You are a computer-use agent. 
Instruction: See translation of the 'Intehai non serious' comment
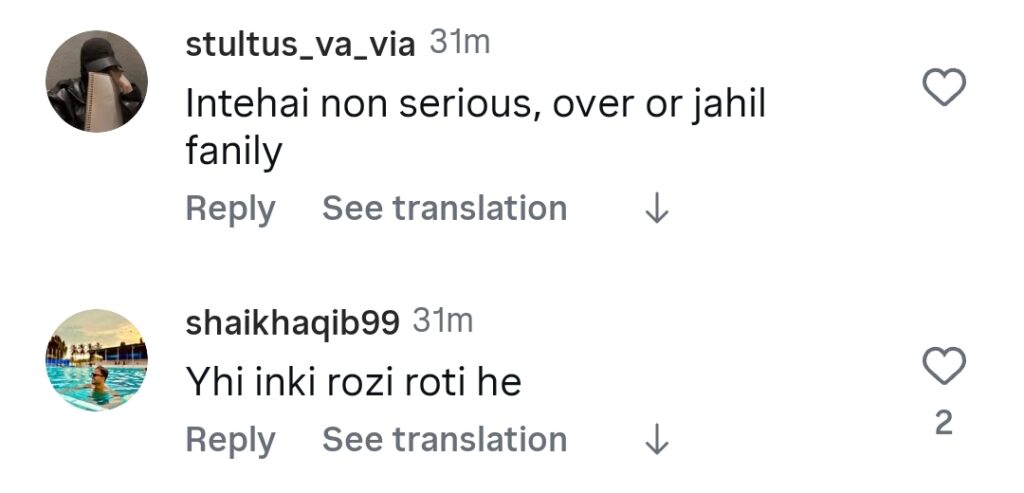444,209
